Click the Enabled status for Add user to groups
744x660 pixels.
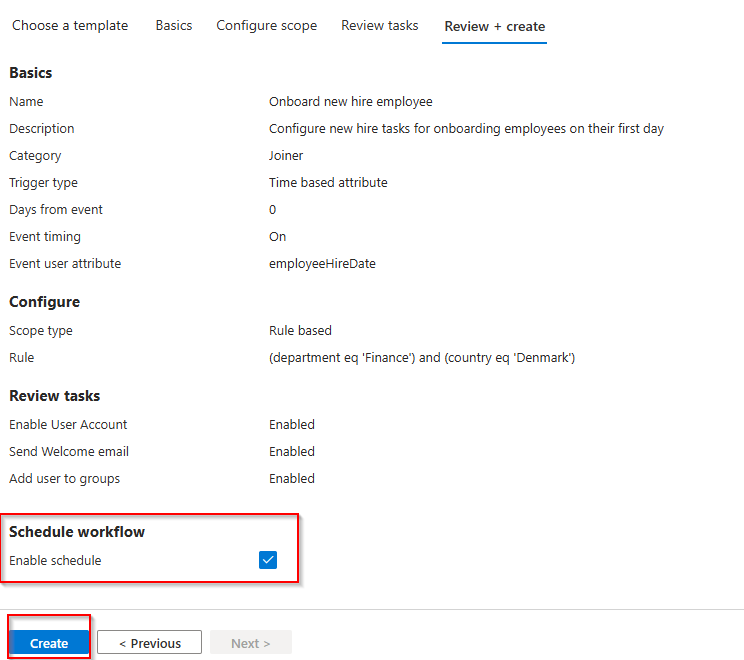click(x=292, y=479)
